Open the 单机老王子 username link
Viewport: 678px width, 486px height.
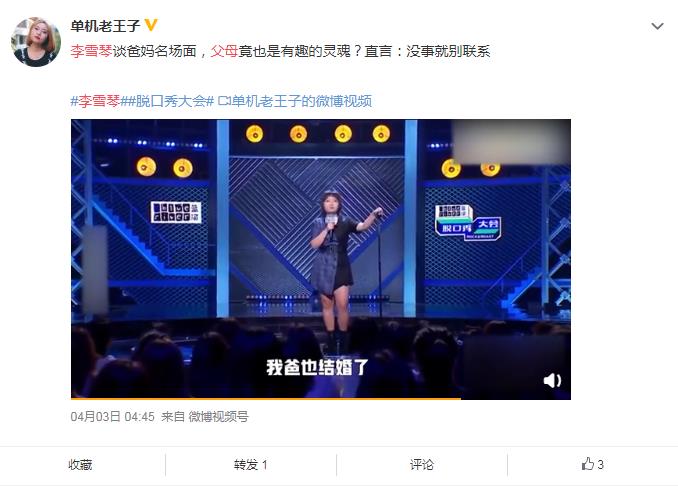click(x=105, y=26)
